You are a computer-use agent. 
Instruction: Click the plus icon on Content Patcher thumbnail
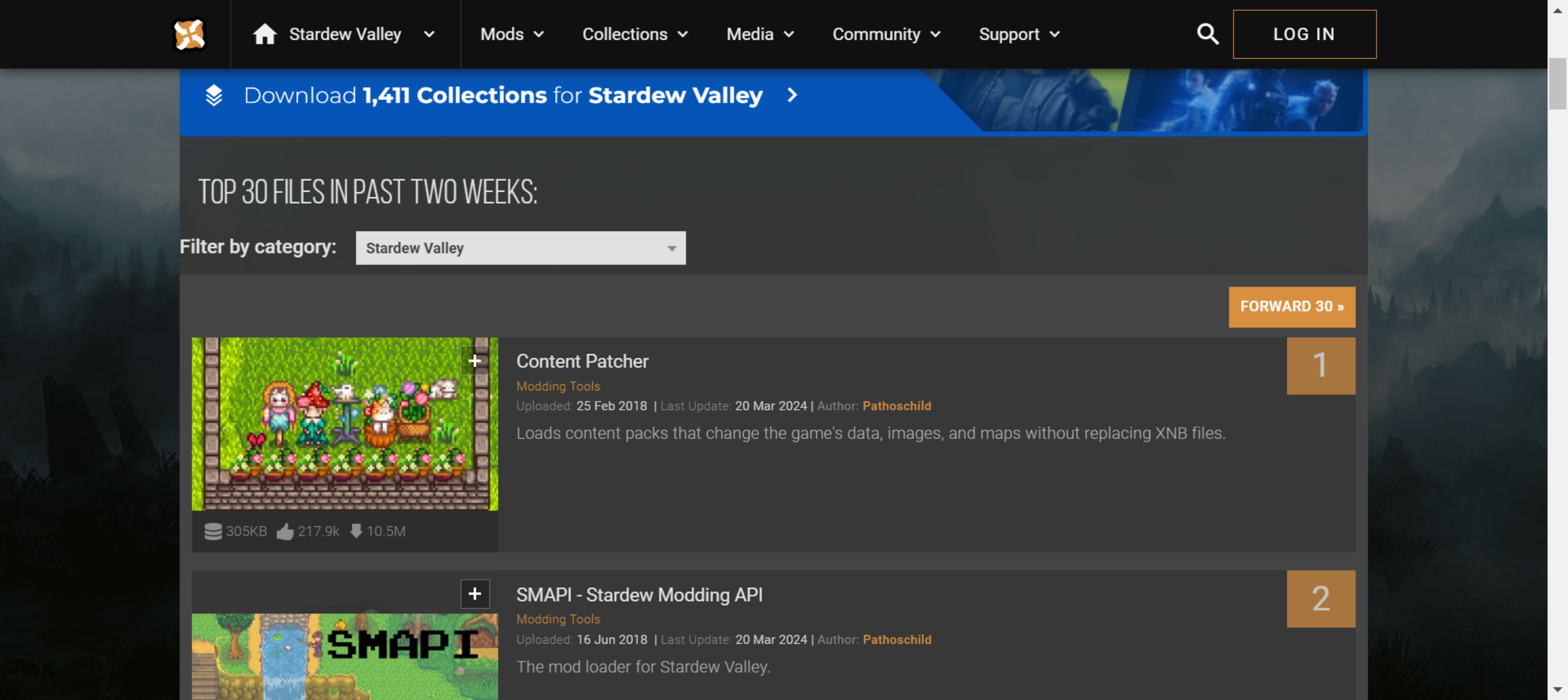(x=474, y=361)
